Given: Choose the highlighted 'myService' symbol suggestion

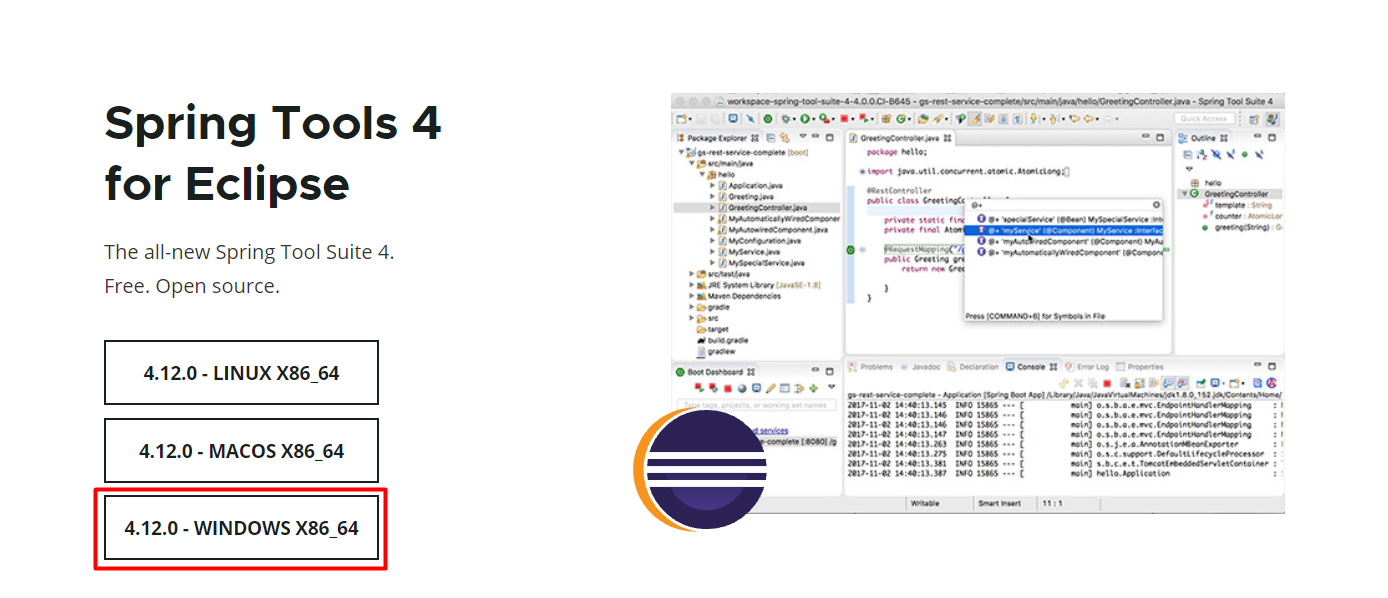Looking at the screenshot, I should 1064,230.
